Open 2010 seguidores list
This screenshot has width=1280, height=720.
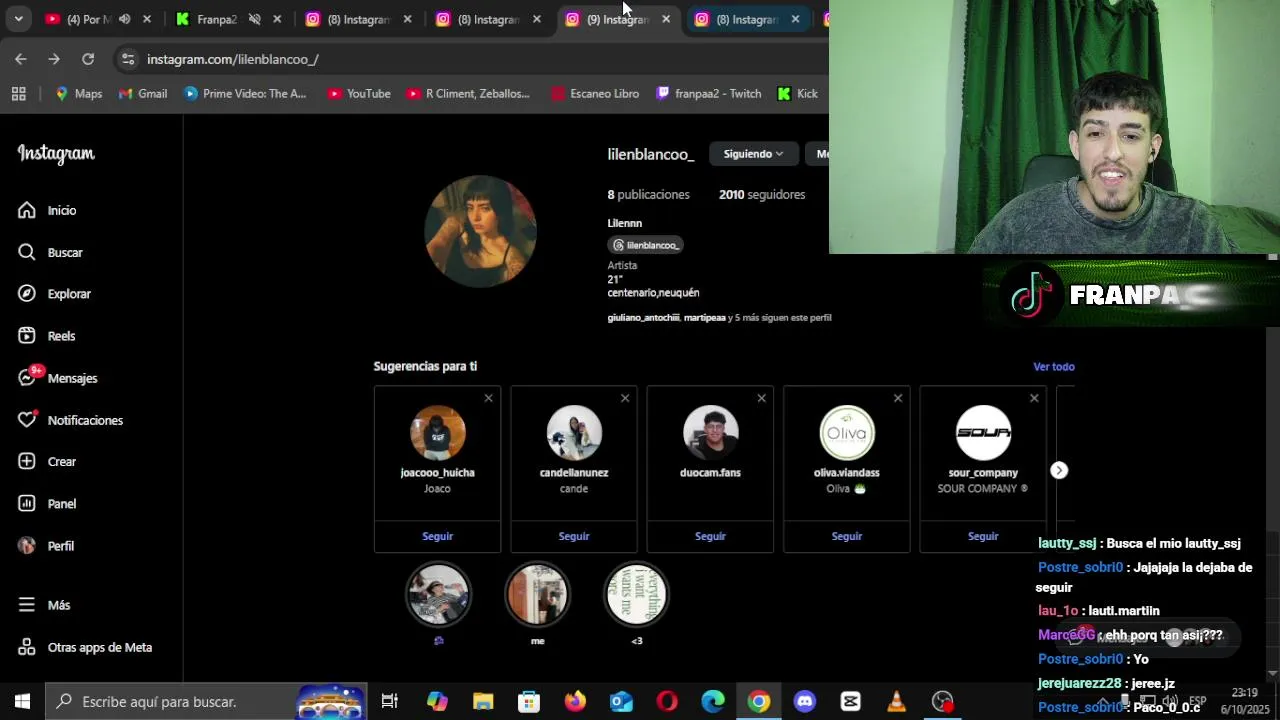762,195
